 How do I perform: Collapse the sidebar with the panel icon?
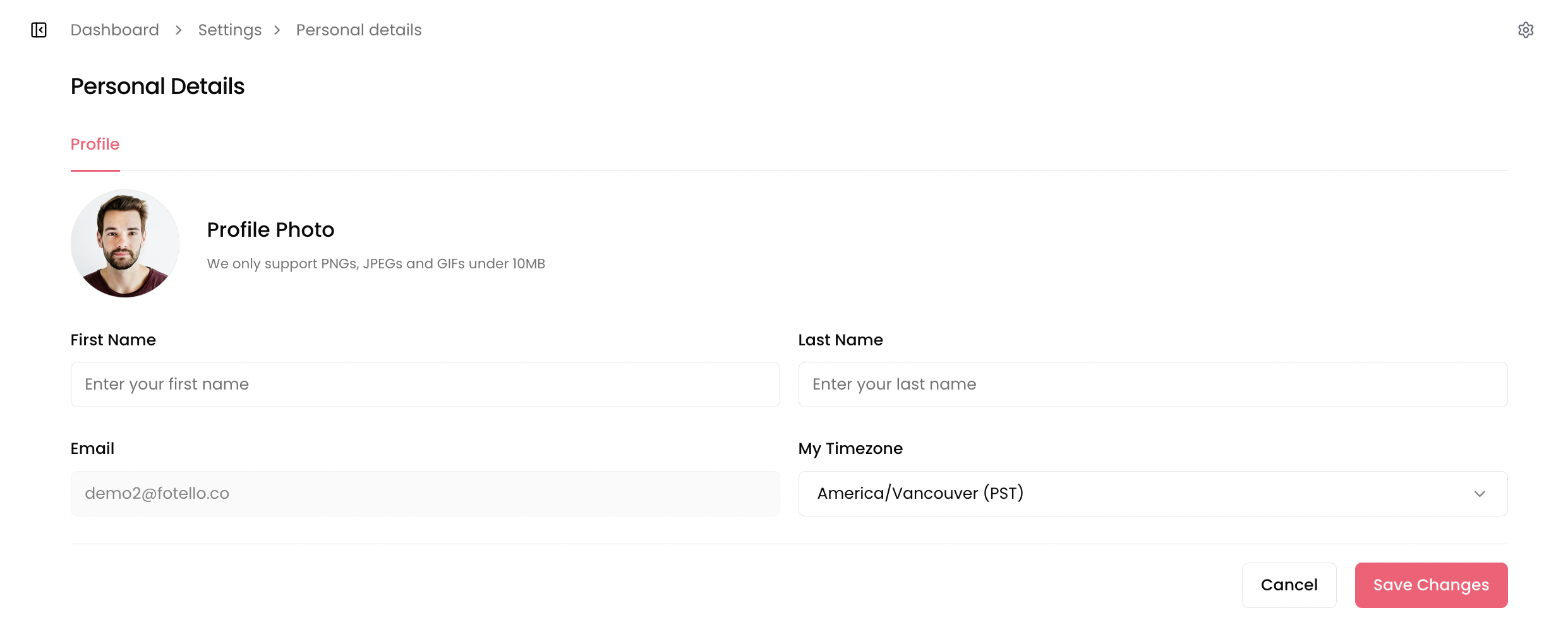(39, 30)
